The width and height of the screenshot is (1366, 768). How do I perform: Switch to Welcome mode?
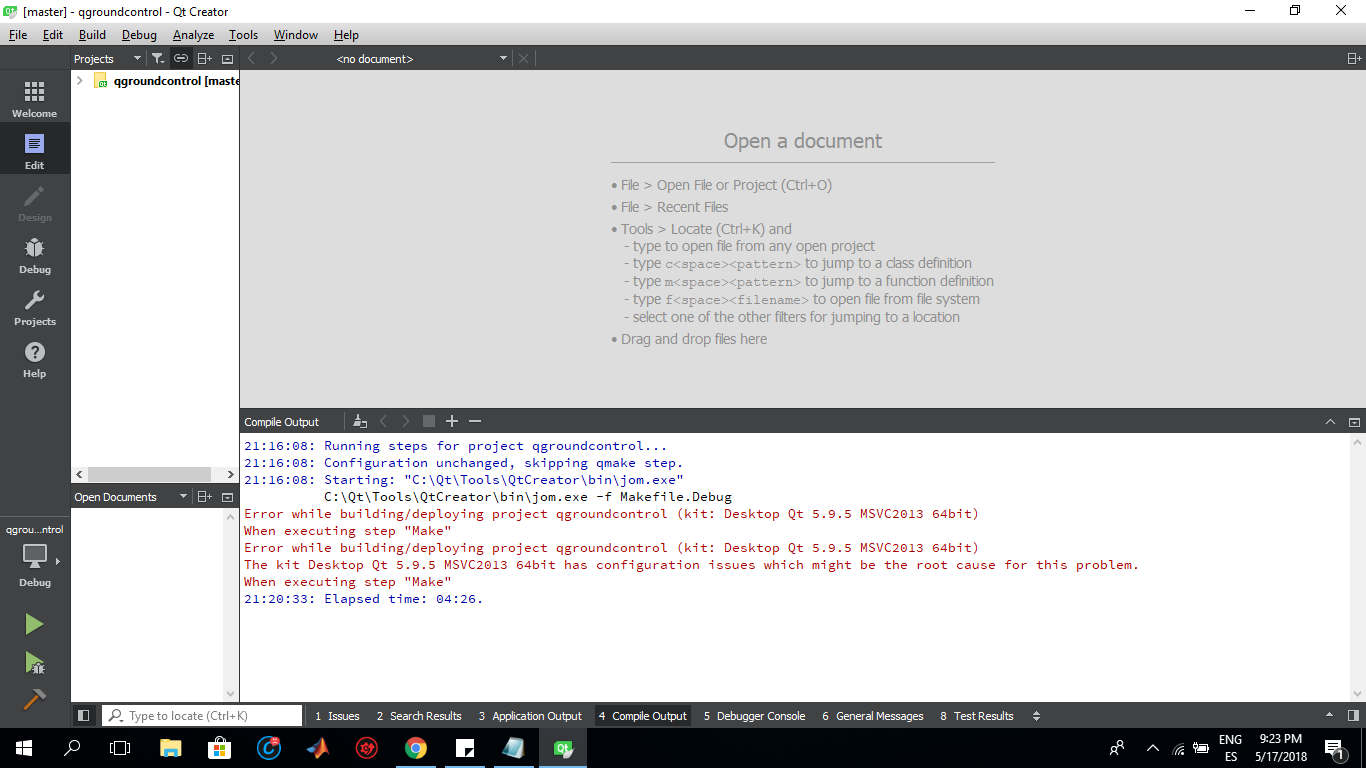point(35,97)
